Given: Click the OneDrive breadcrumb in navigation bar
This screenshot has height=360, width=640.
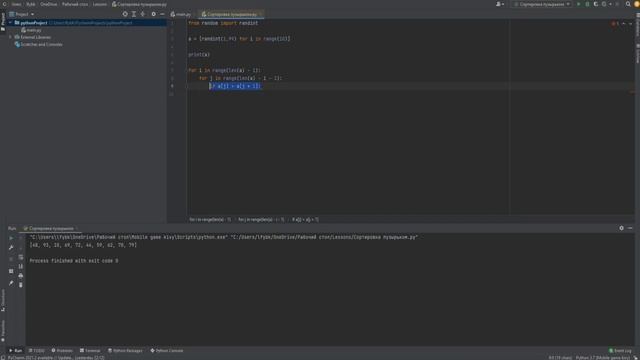Looking at the screenshot, I should pos(49,4).
